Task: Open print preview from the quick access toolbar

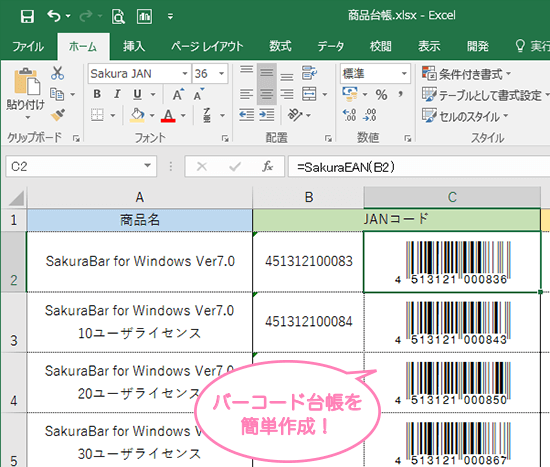Action: [118, 16]
